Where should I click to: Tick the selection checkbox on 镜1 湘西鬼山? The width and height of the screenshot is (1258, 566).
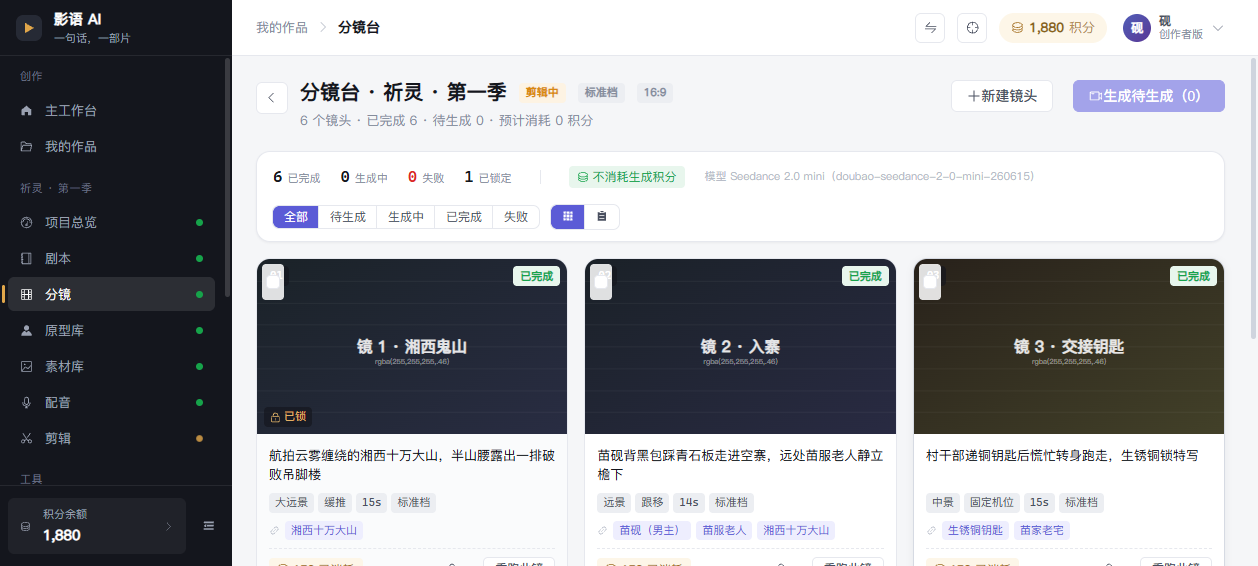tap(273, 283)
